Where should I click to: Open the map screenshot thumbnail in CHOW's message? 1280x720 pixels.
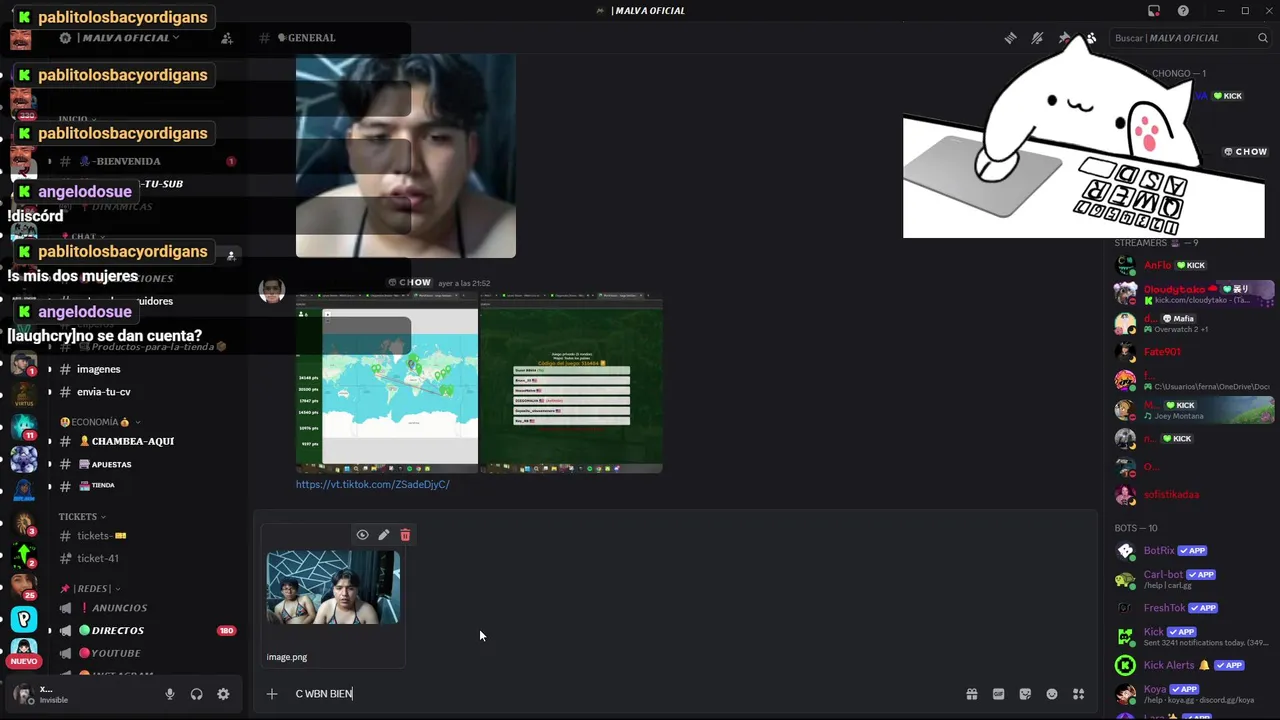click(387, 382)
